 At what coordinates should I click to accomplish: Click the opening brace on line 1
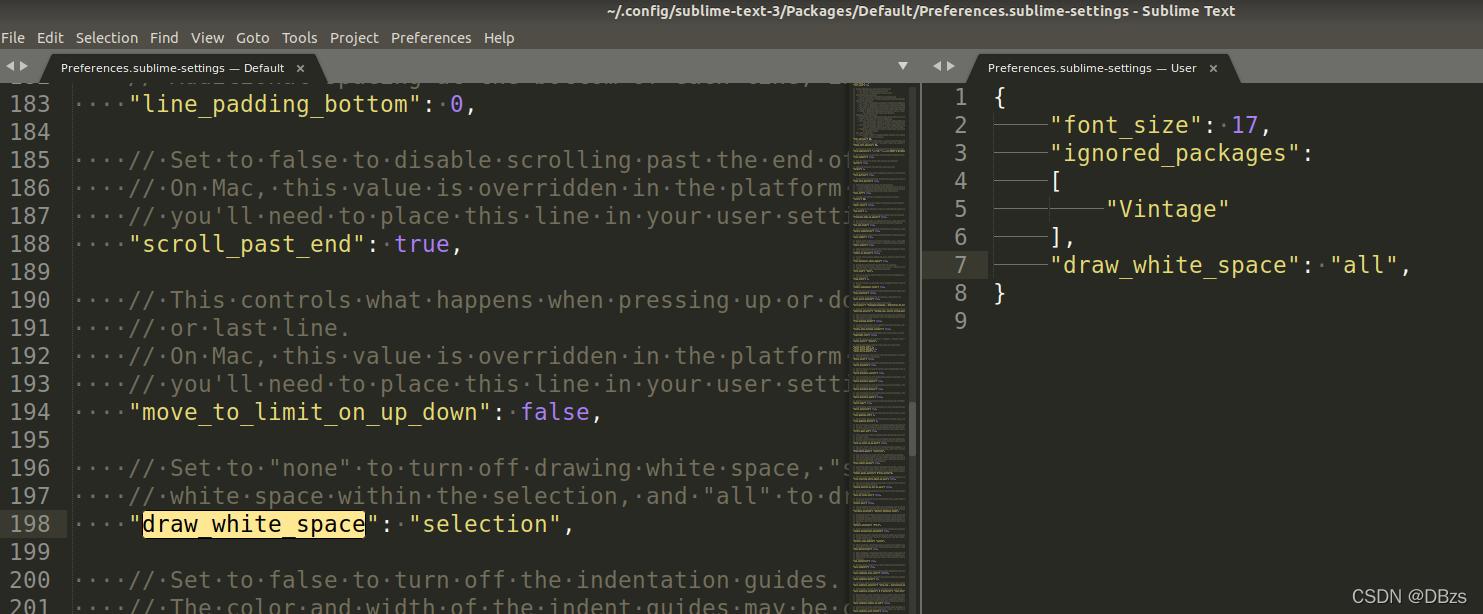[x=1000, y=97]
